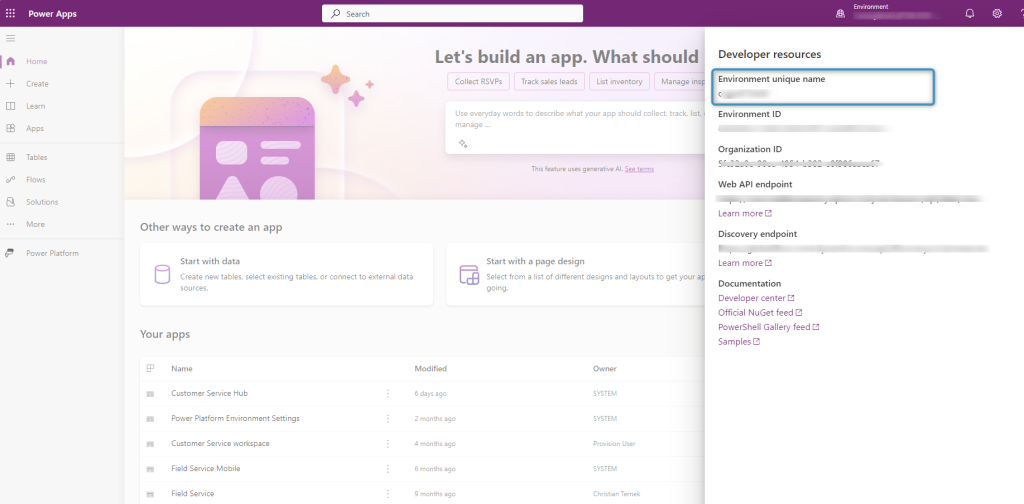Click the Organization ID value
1024x504 pixels.
coord(799,163)
